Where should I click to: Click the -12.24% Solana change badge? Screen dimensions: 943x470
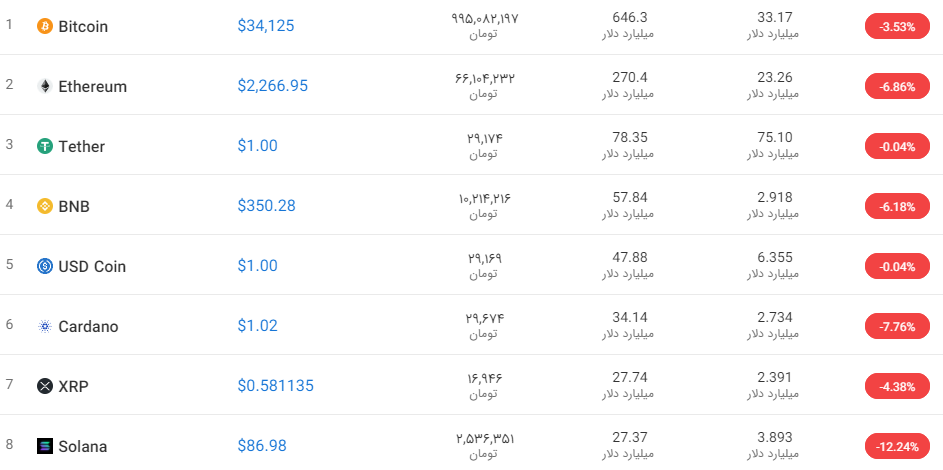click(x=897, y=447)
